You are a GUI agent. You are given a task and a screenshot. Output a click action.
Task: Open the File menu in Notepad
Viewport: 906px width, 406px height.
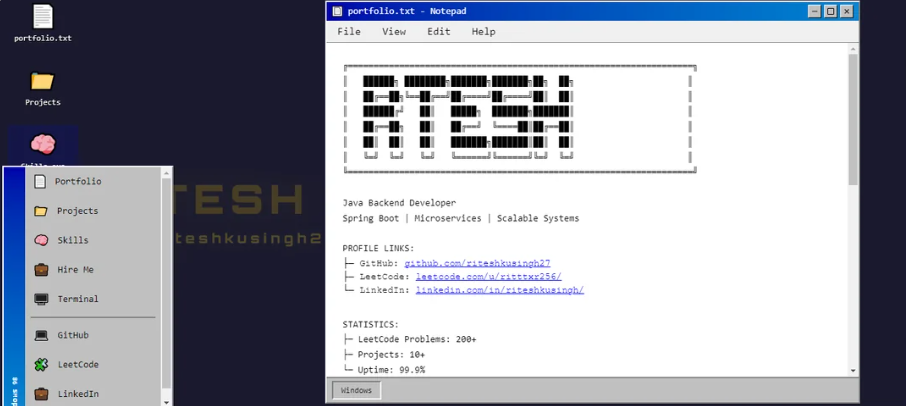(349, 32)
